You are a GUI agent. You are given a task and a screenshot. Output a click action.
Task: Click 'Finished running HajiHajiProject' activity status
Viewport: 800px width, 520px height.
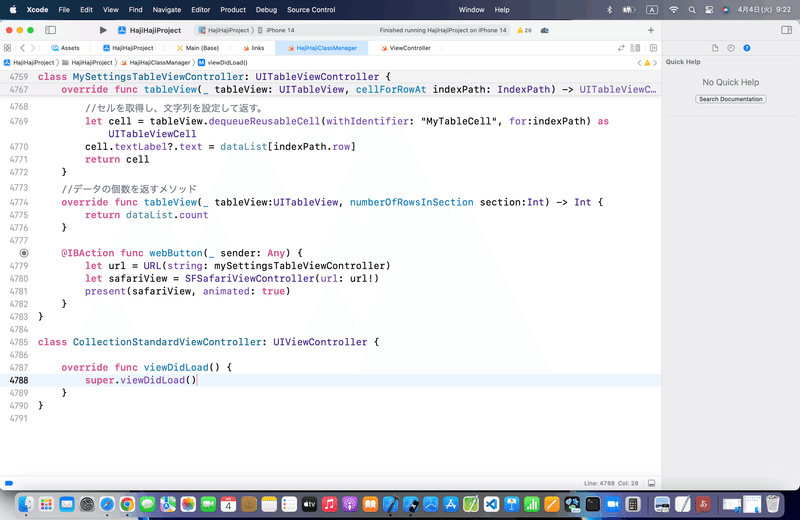coord(443,30)
